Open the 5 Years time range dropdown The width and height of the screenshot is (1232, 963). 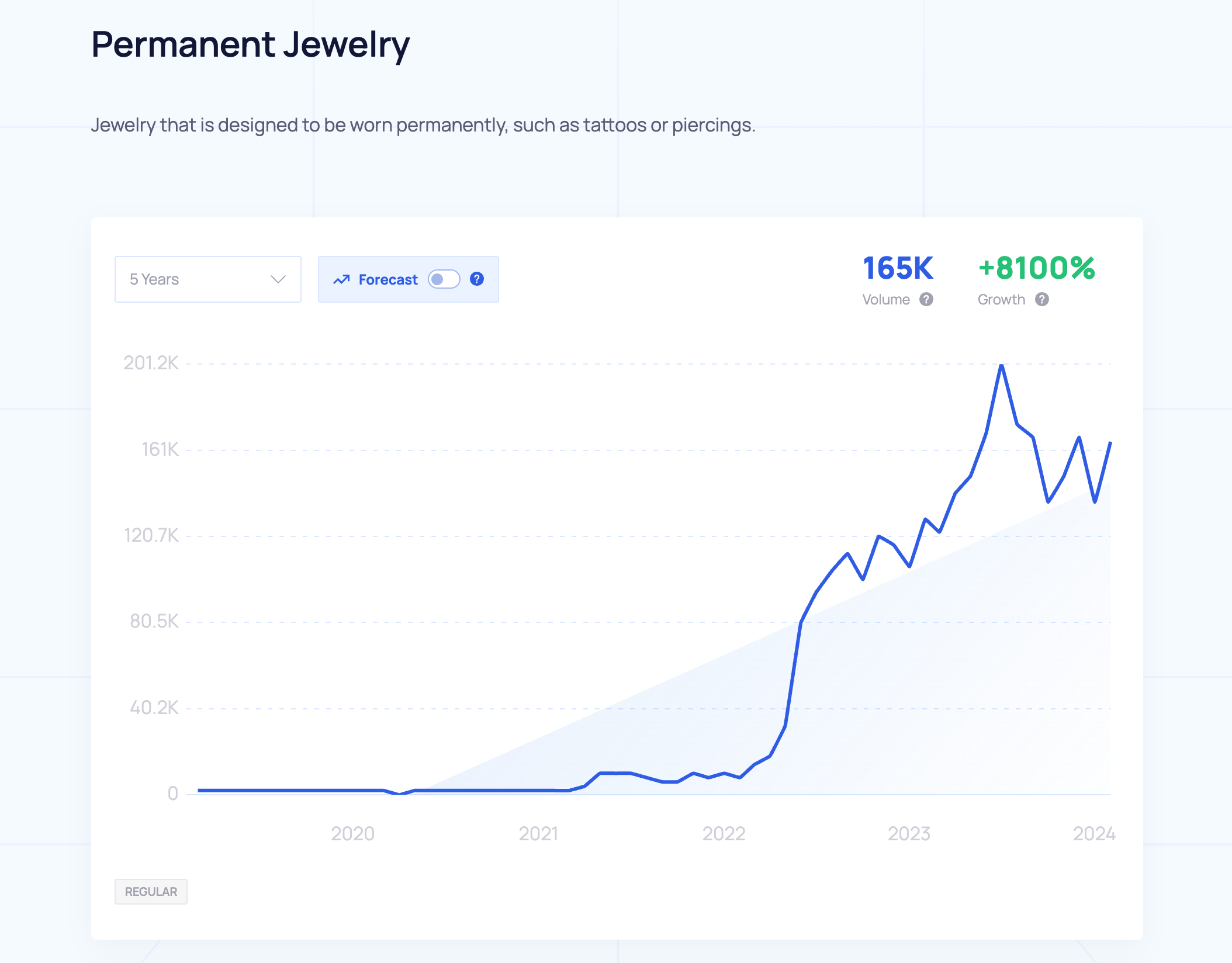(207, 279)
